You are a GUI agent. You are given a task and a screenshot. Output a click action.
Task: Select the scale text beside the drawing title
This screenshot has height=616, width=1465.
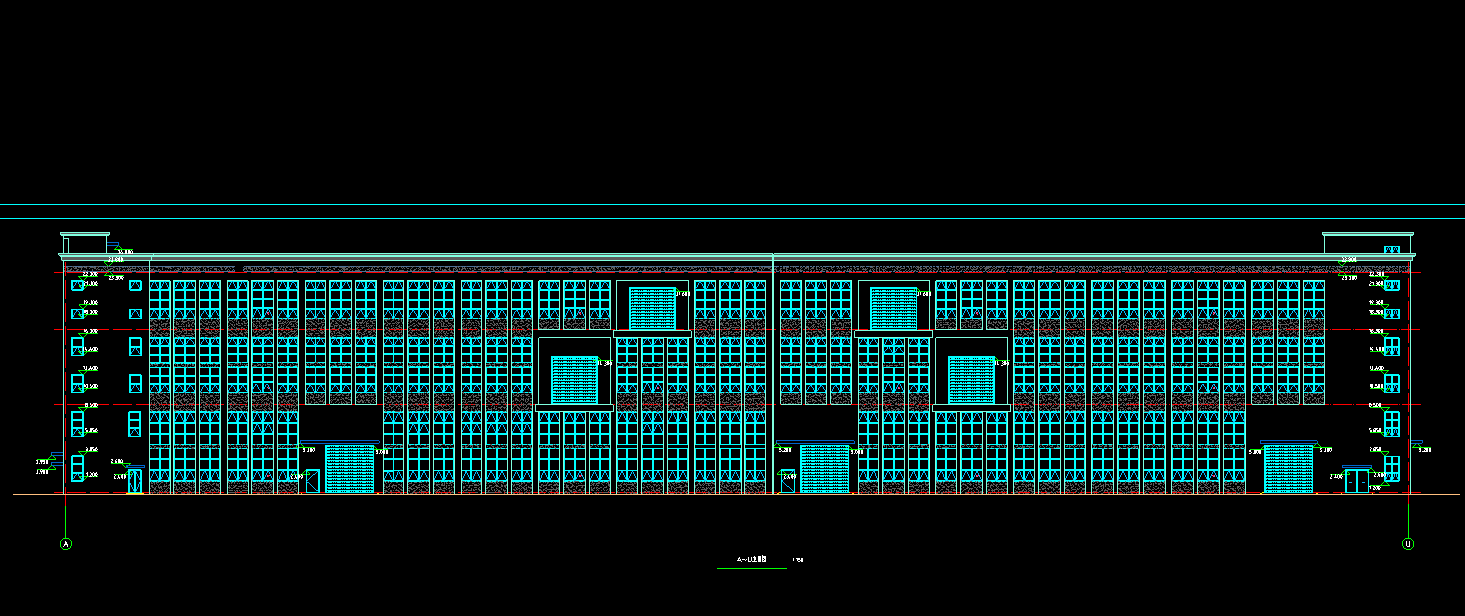click(x=797, y=560)
